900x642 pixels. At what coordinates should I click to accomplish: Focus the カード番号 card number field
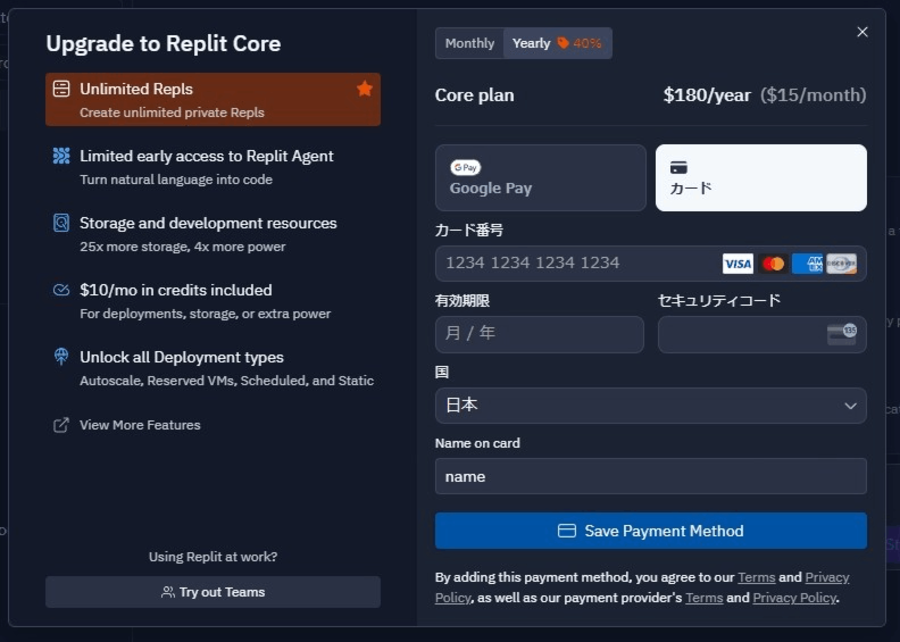tap(651, 264)
